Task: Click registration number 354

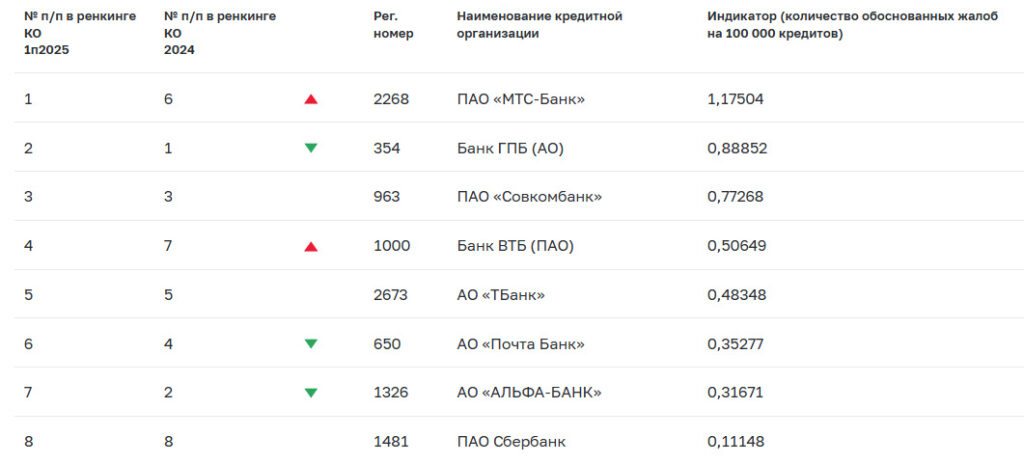Action: coord(386,148)
